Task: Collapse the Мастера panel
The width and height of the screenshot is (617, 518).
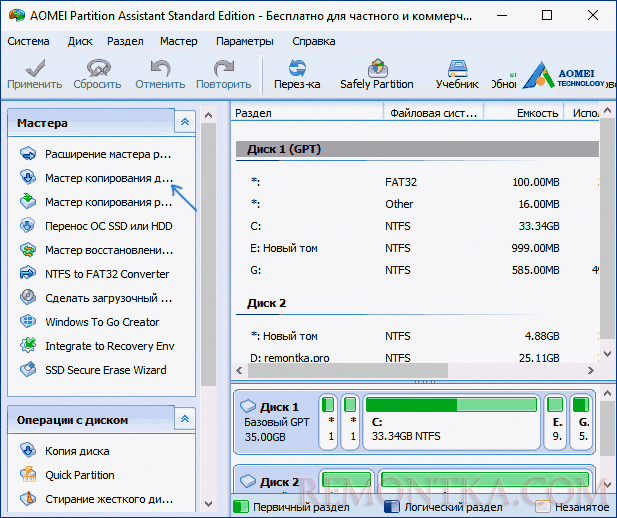Action: tap(185, 122)
